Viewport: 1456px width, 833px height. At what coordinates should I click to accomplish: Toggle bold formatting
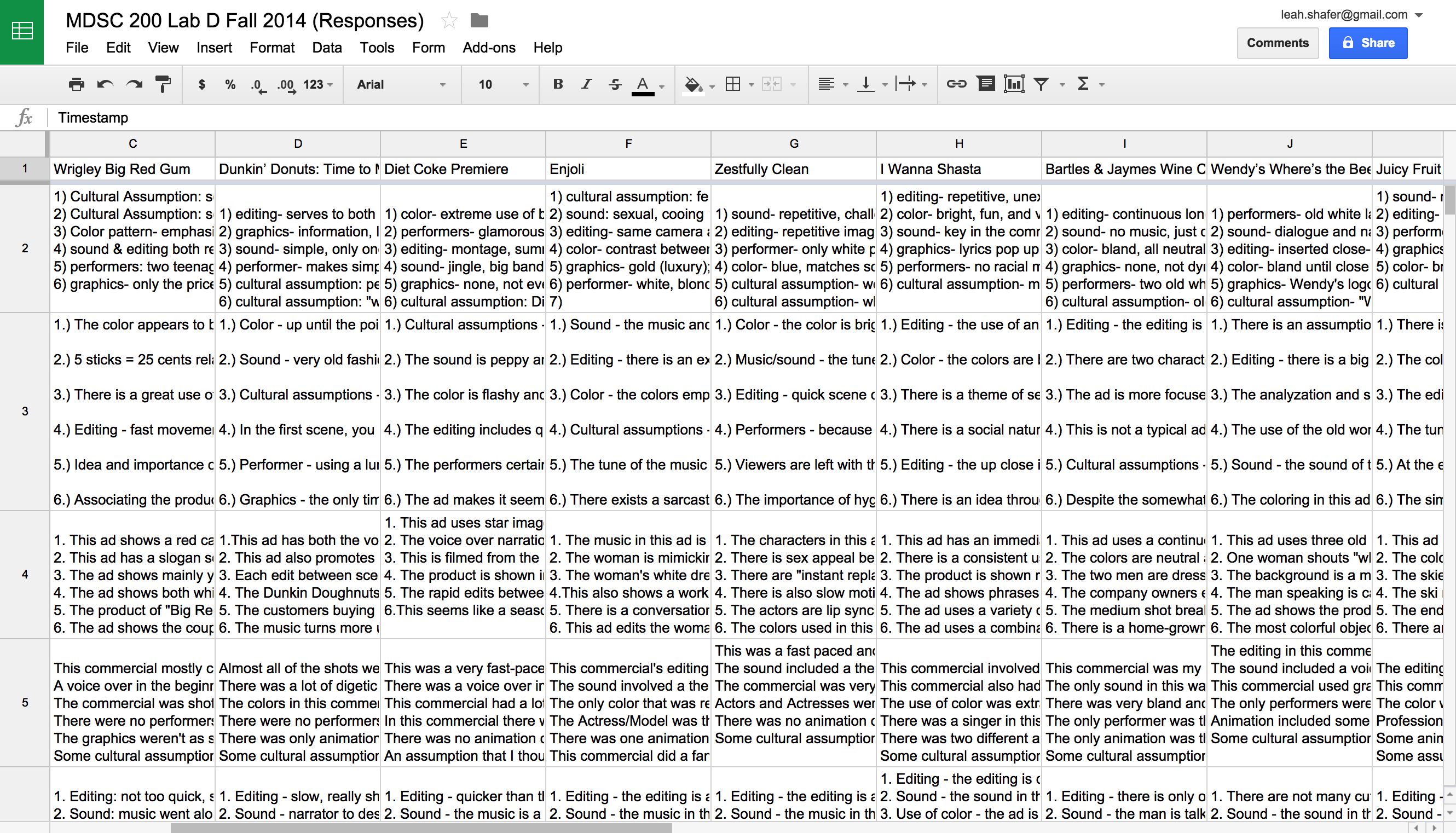click(558, 85)
